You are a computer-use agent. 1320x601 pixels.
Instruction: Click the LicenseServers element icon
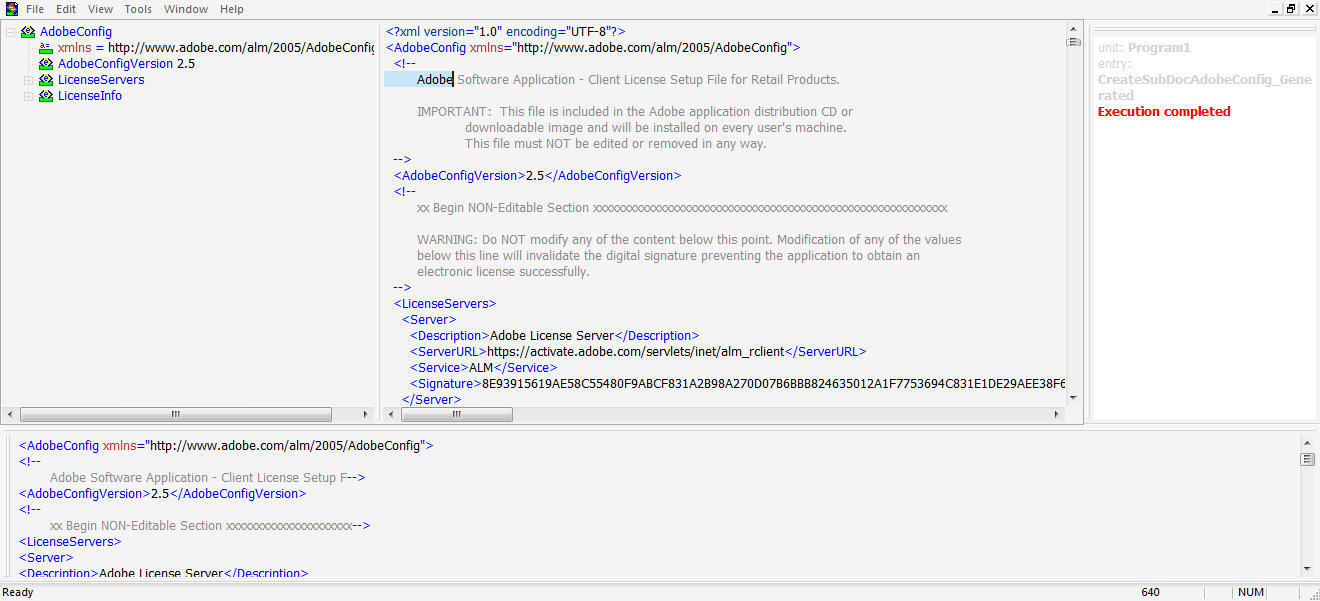46,79
